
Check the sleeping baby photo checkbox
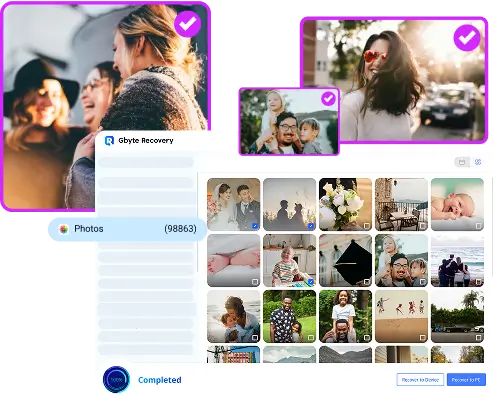click(479, 226)
